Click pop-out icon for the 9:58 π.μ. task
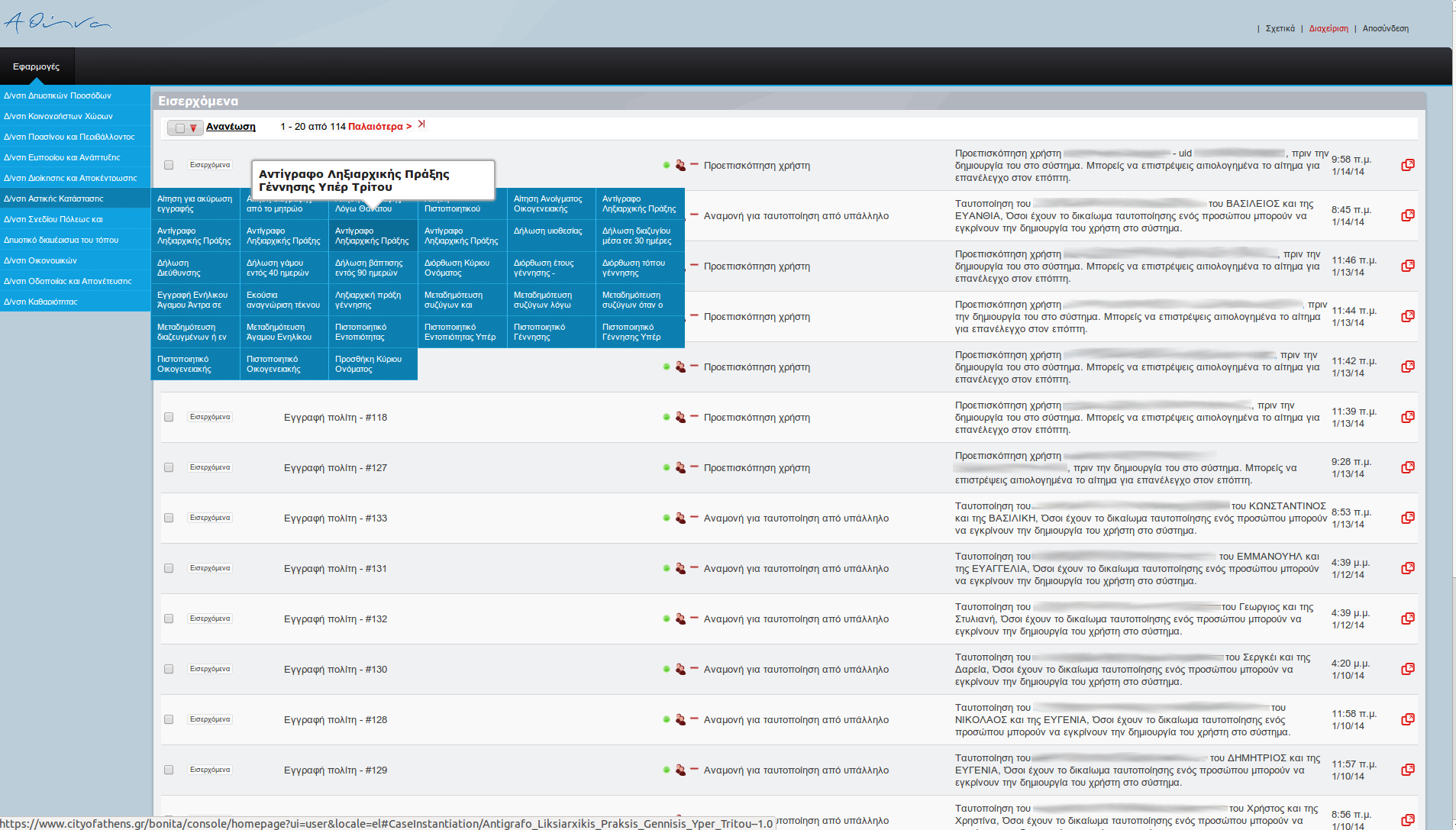This screenshot has width=1456, height=830. 1408,165
